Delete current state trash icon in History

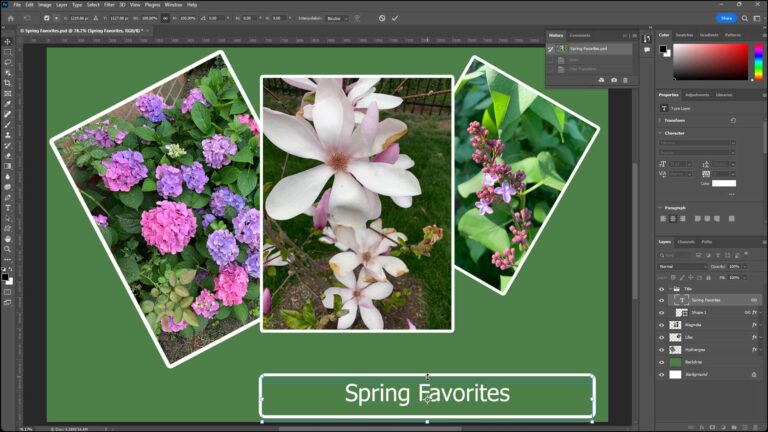click(625, 80)
